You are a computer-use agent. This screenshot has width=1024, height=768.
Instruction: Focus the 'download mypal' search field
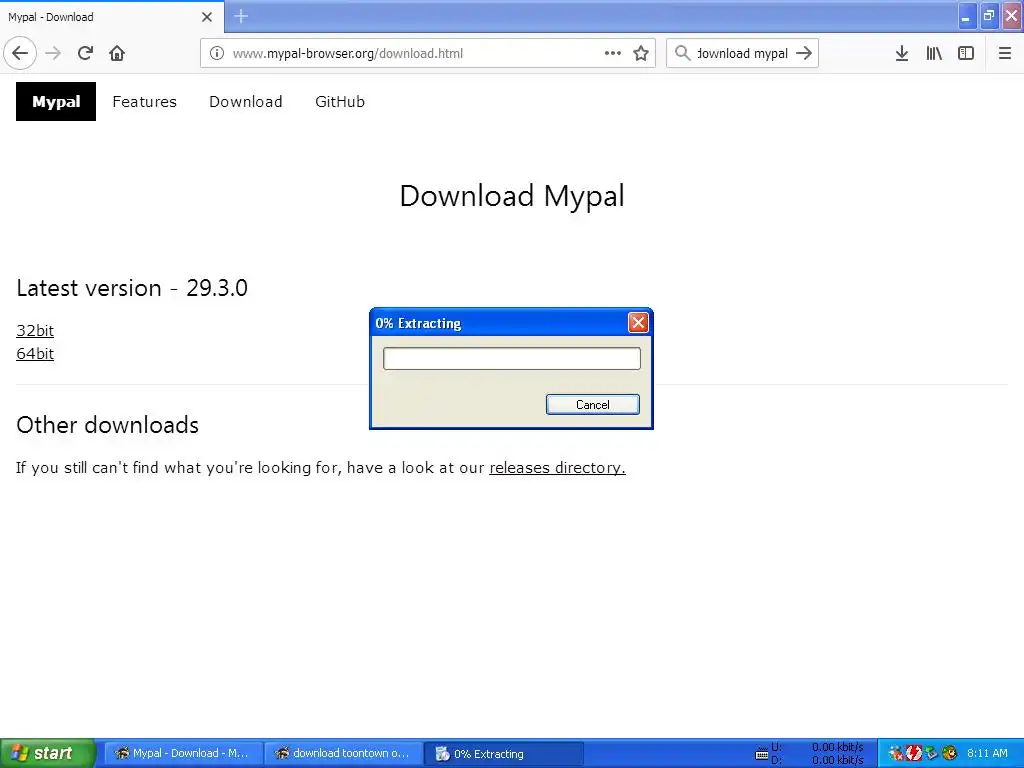pos(742,53)
